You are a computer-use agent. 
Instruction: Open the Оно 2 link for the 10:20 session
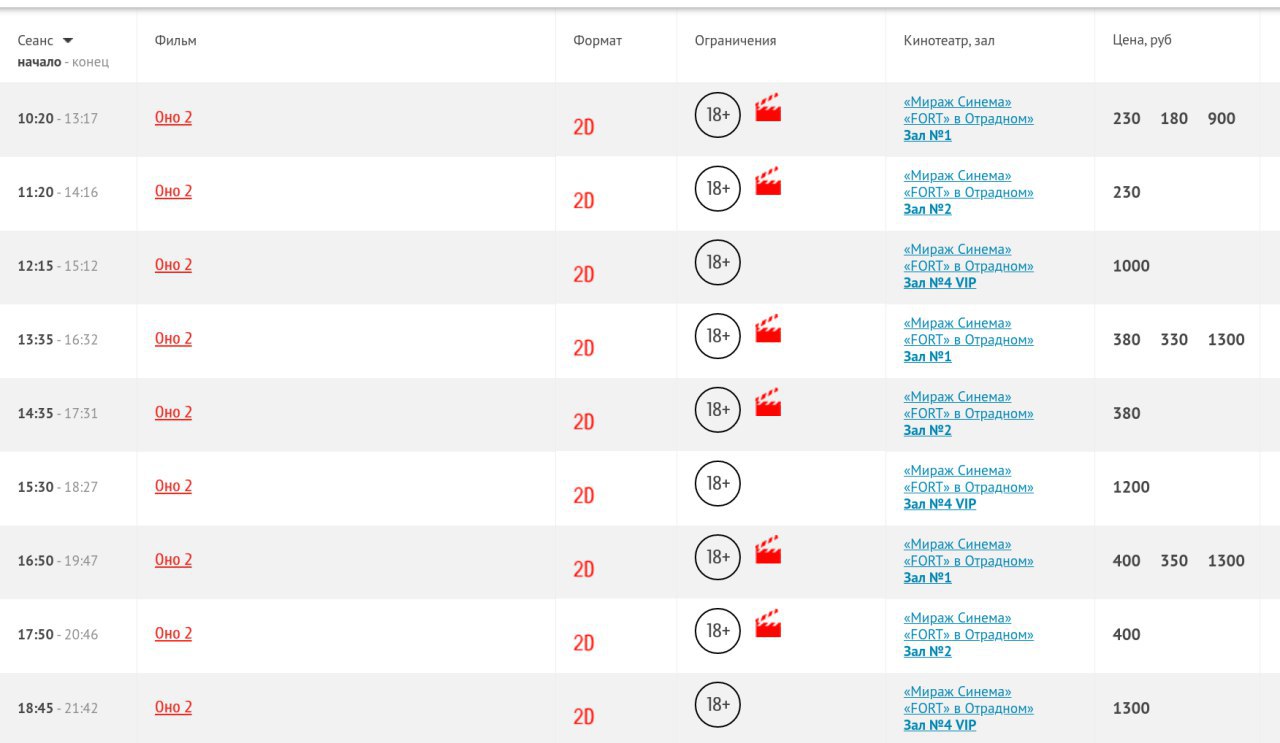(x=173, y=117)
